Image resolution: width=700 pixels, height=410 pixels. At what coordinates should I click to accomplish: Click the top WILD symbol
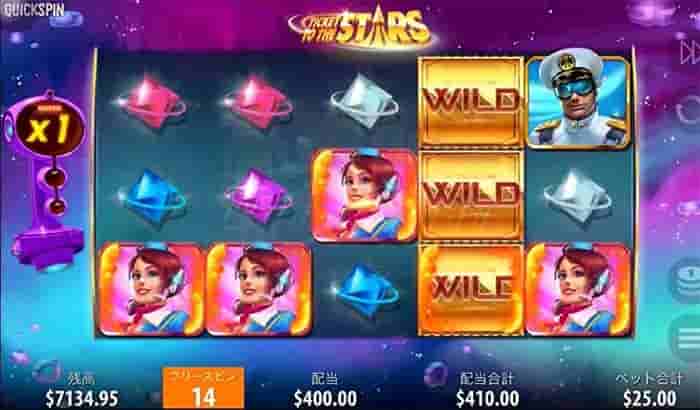pyautogui.click(x=471, y=101)
